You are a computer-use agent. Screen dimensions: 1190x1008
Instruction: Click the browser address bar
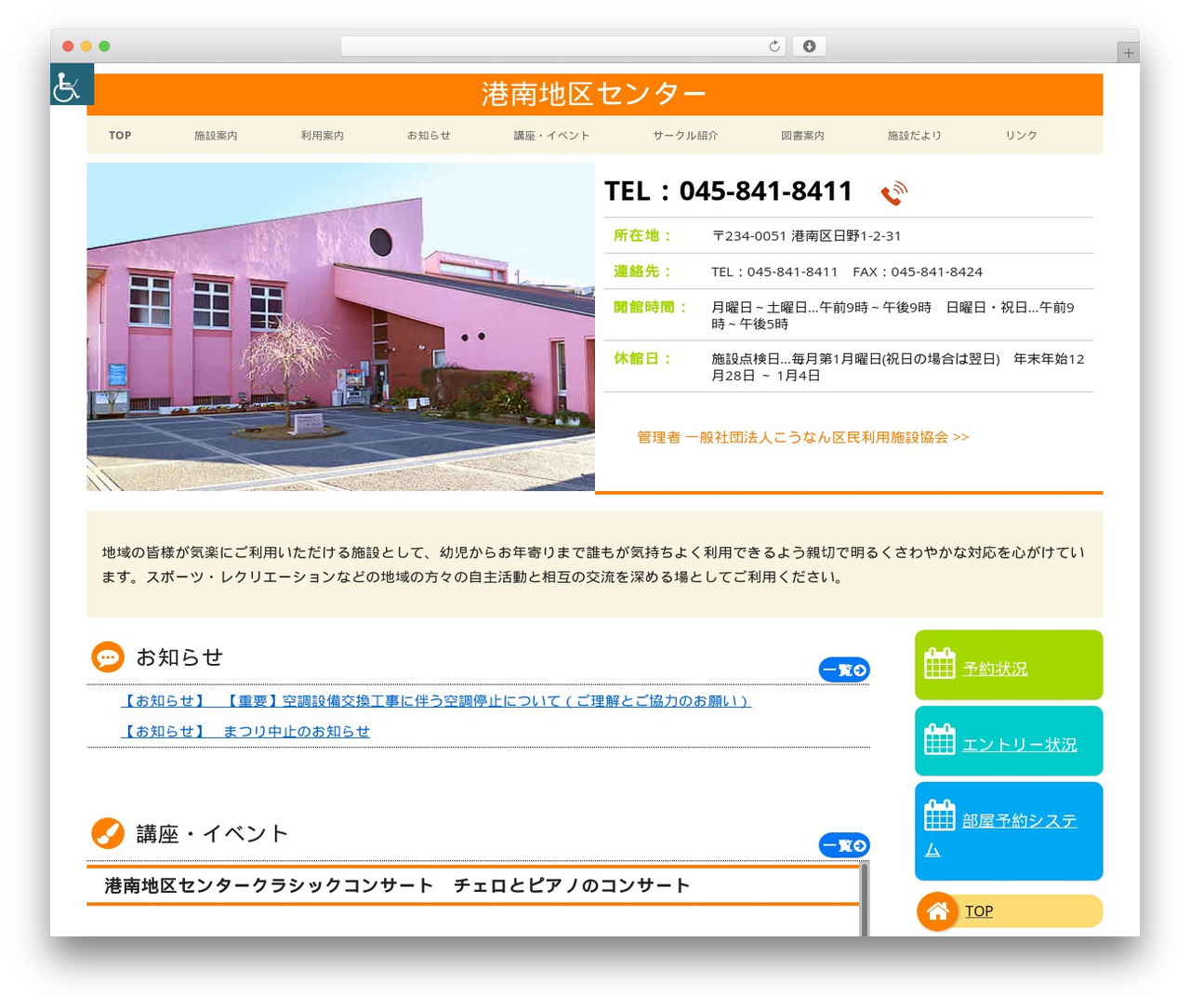tap(563, 46)
